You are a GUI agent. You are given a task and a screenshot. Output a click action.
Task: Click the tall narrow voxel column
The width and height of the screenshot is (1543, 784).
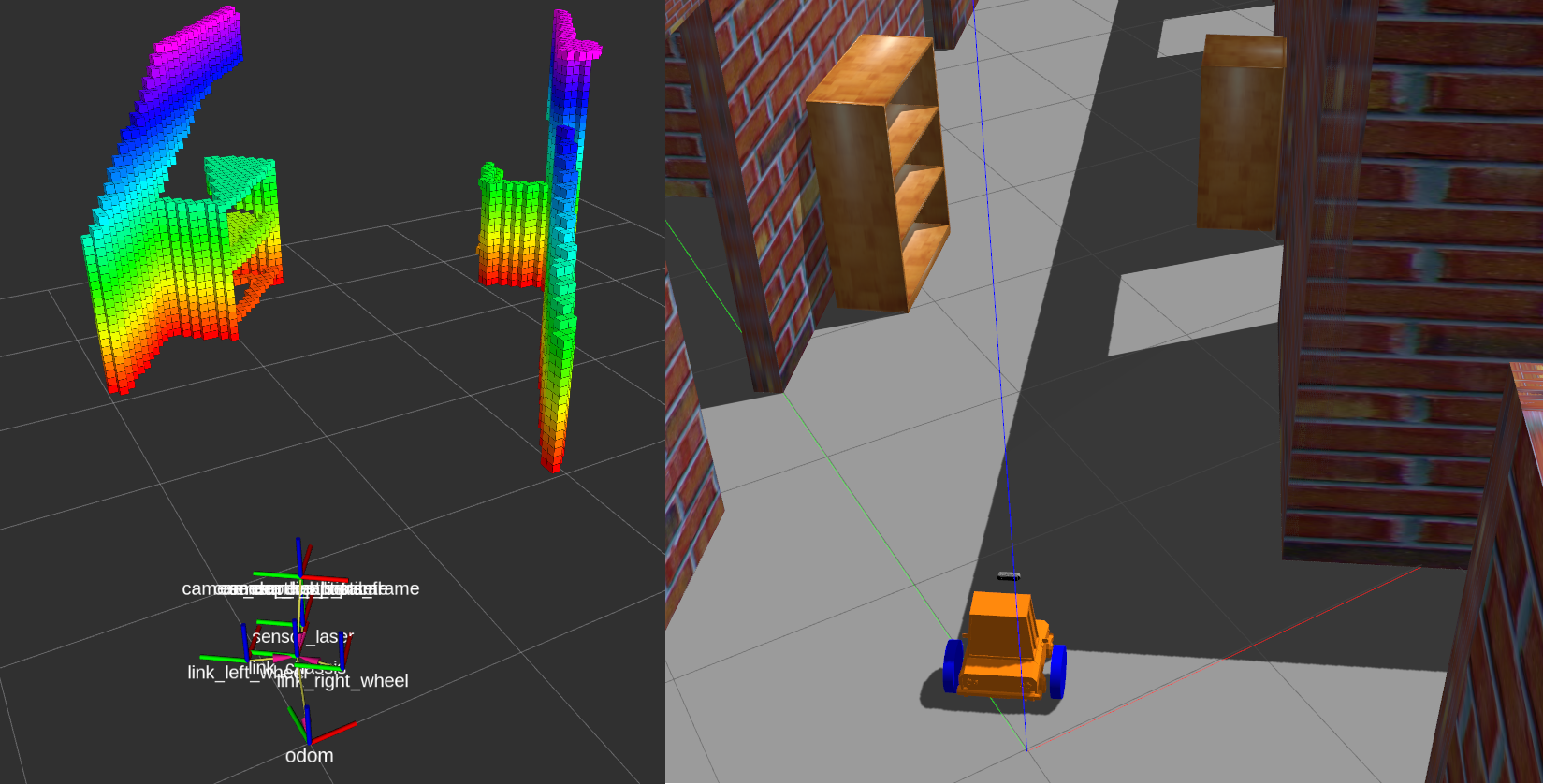tap(561, 243)
